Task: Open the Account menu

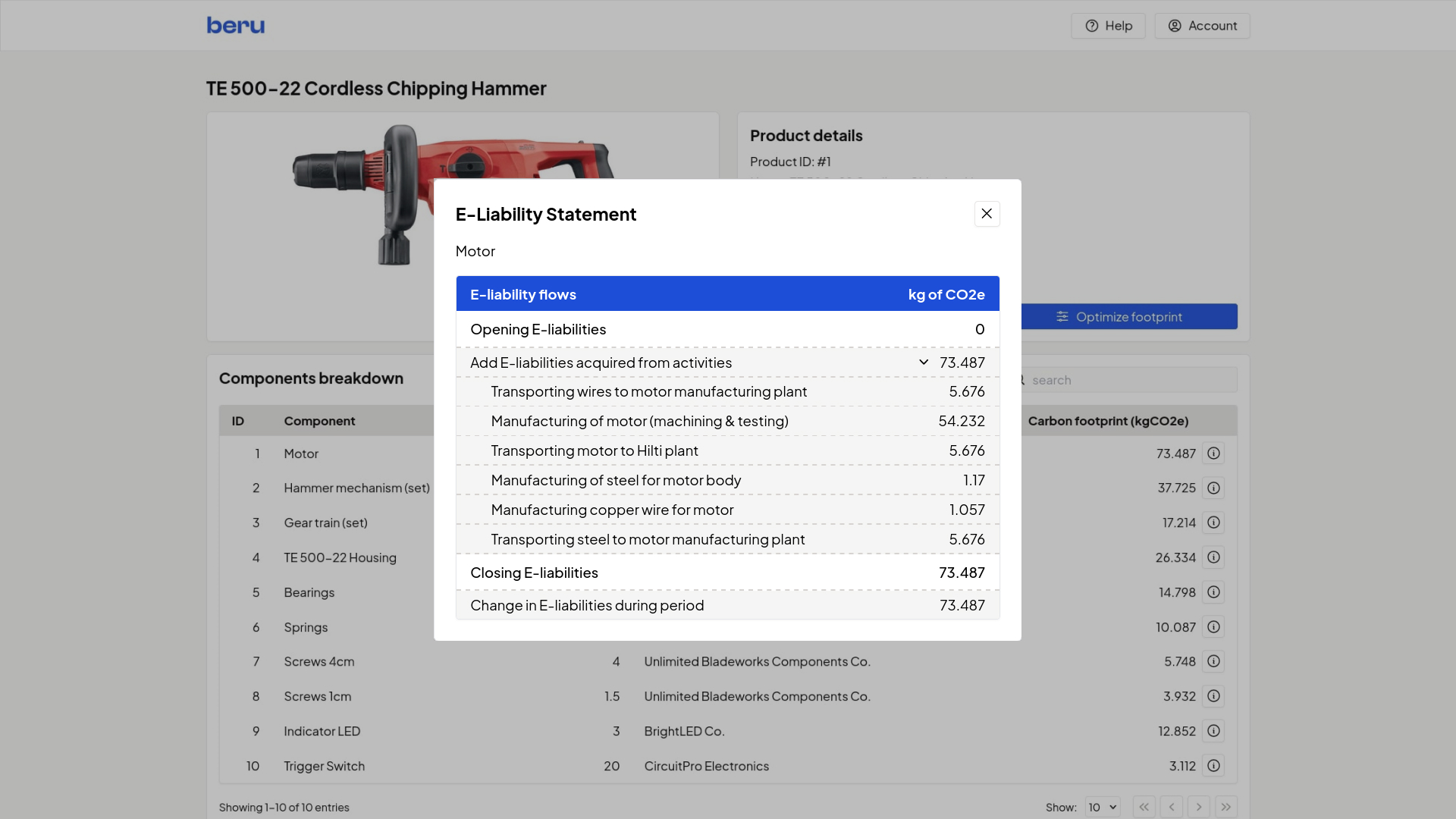Action: [x=1202, y=26]
